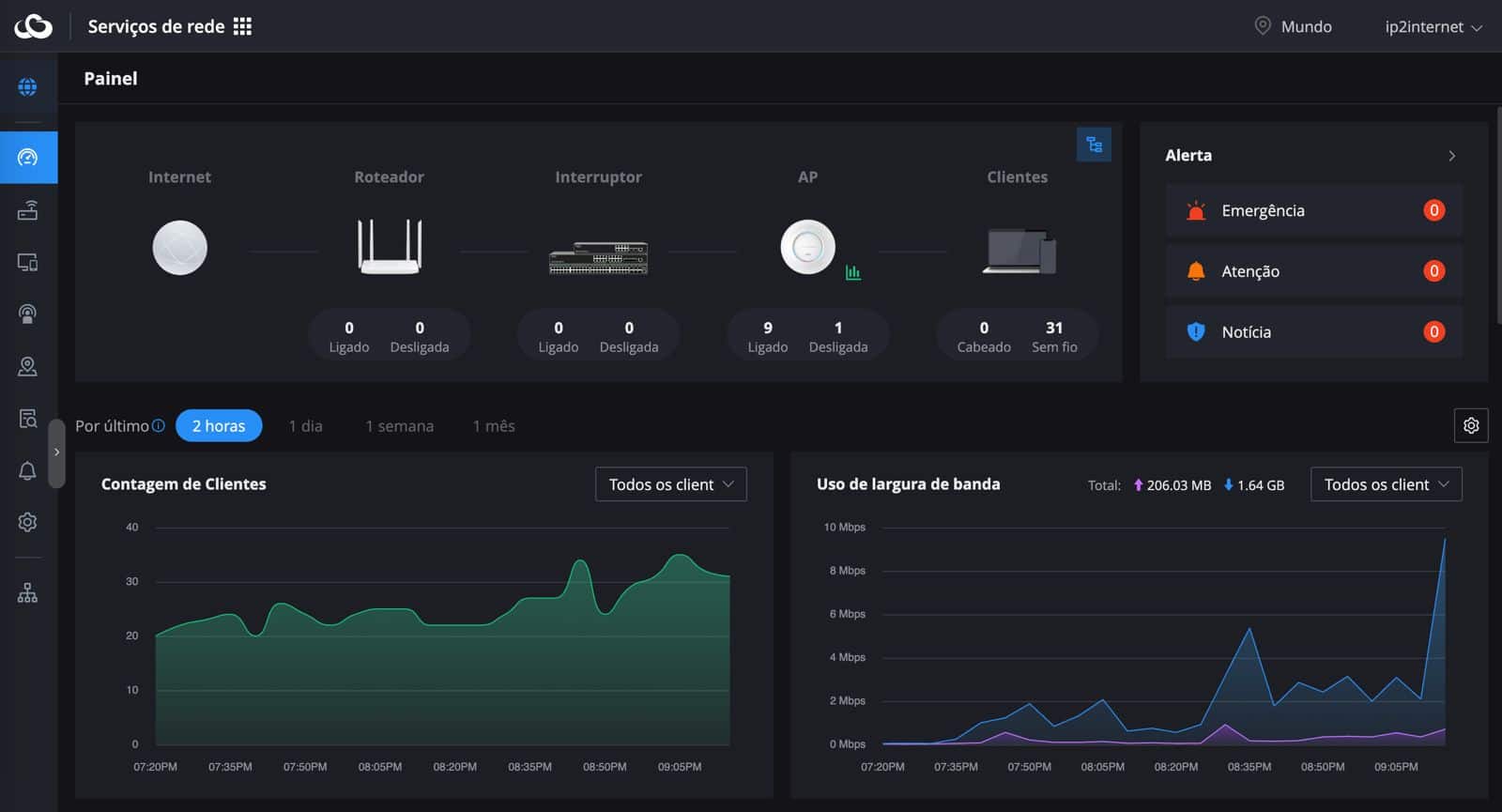This screenshot has width=1502, height=812.
Task: Click the Painel page heading
Action: (x=111, y=79)
